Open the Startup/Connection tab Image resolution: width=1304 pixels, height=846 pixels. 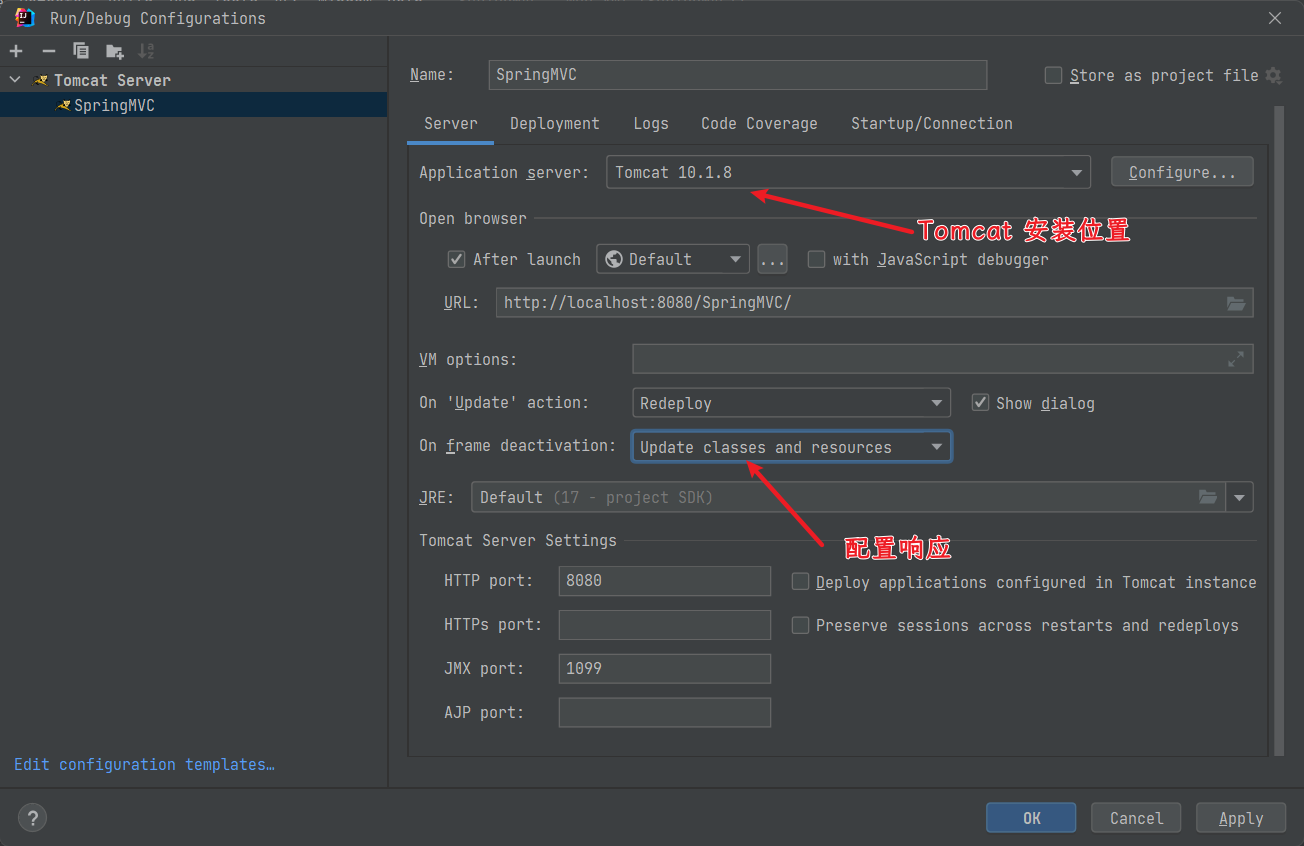pyautogui.click(x=931, y=124)
